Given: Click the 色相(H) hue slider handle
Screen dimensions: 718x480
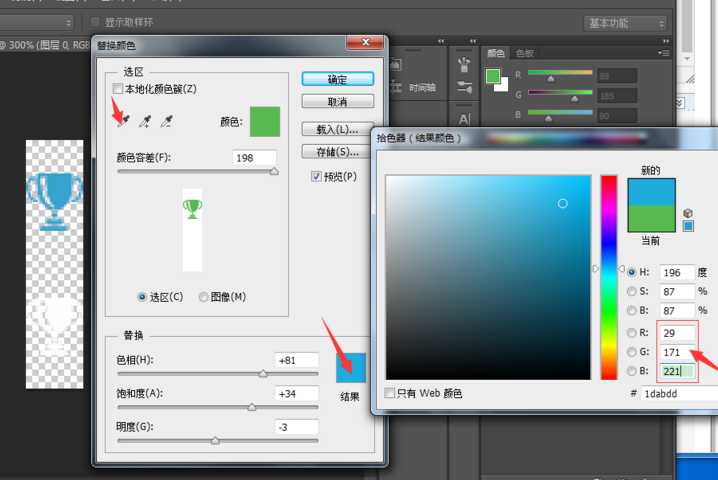Looking at the screenshot, I should click(263, 373).
